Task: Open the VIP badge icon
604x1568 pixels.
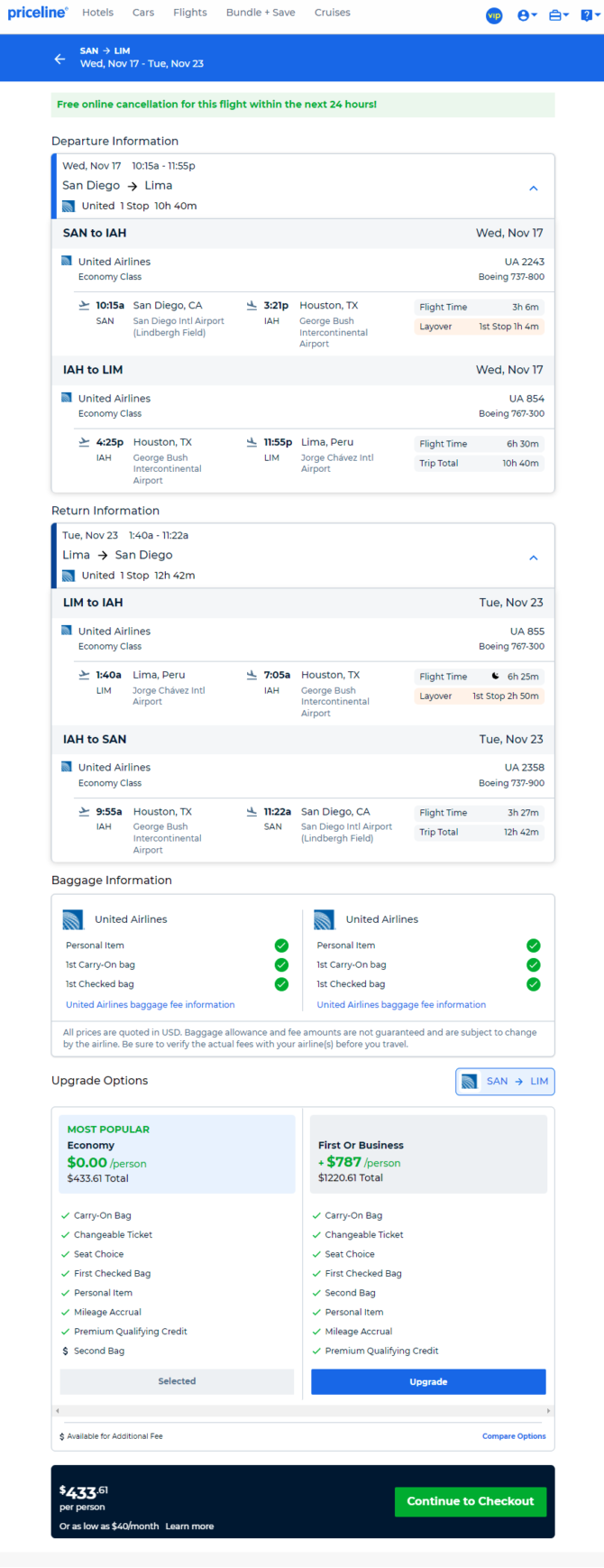Action: (494, 15)
